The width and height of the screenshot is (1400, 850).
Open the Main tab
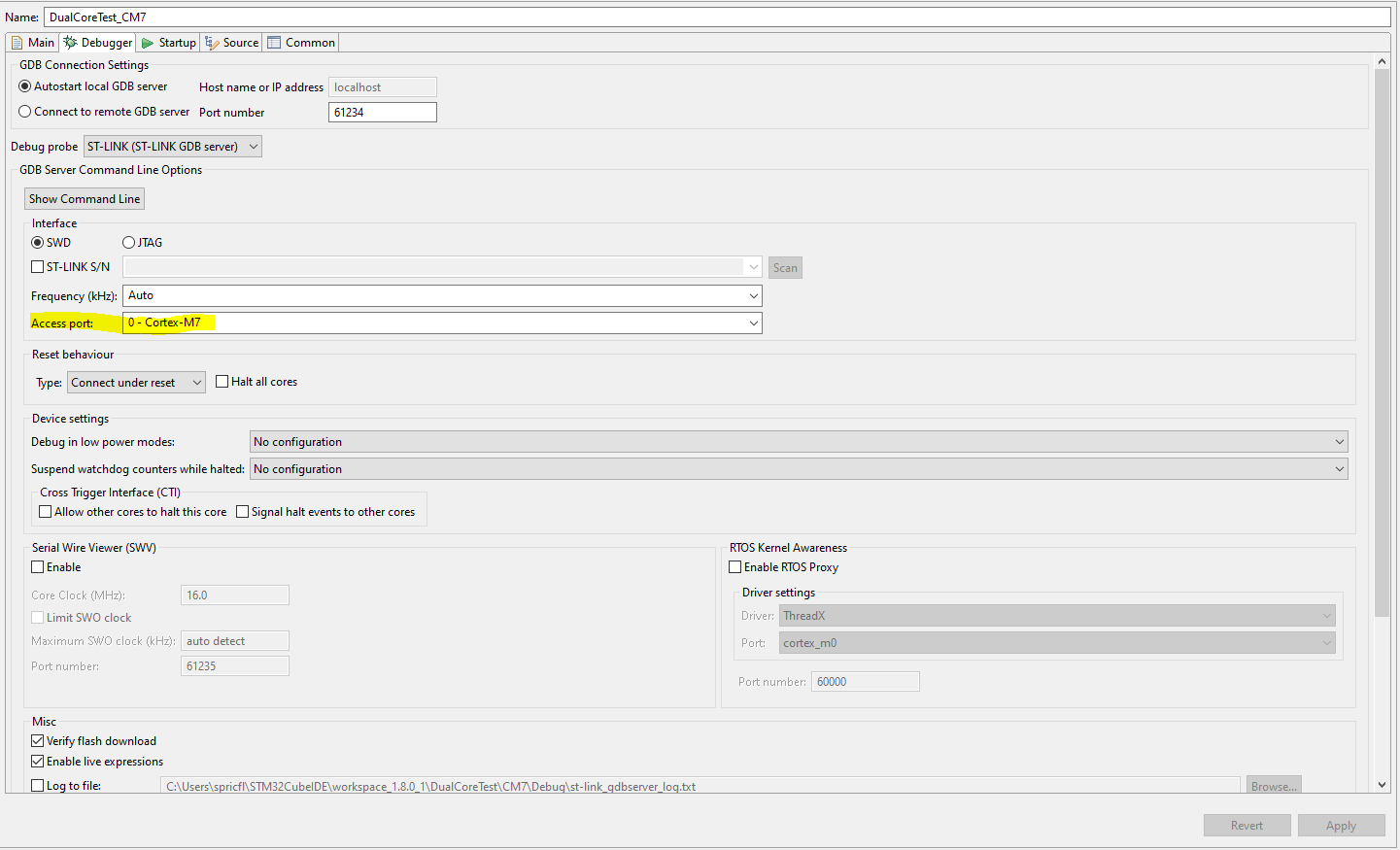[32, 43]
